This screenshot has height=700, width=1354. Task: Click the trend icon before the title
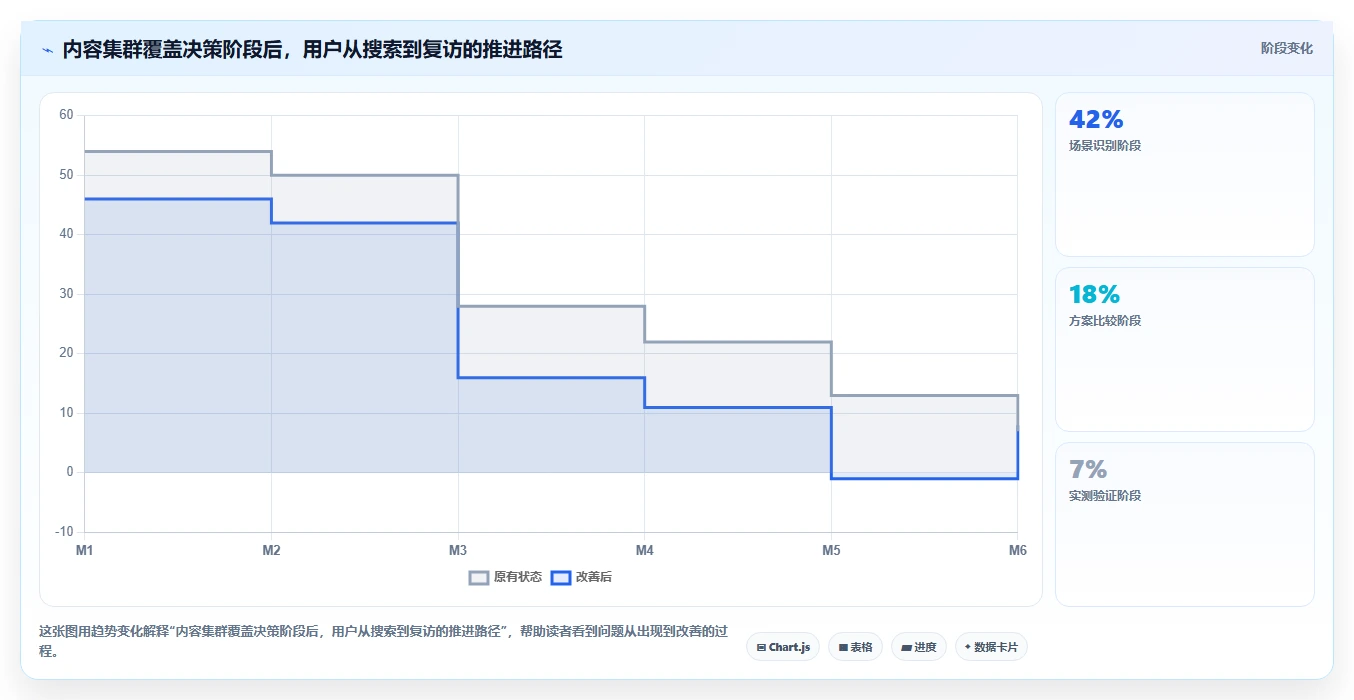click(x=48, y=50)
